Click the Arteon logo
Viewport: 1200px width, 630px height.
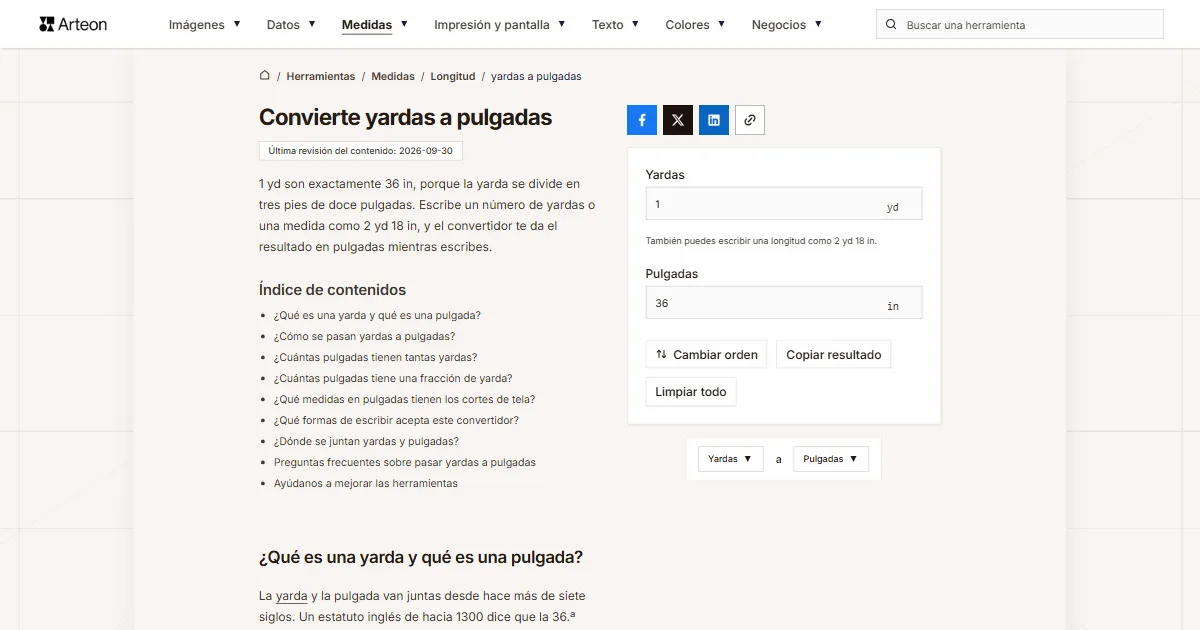tap(73, 24)
